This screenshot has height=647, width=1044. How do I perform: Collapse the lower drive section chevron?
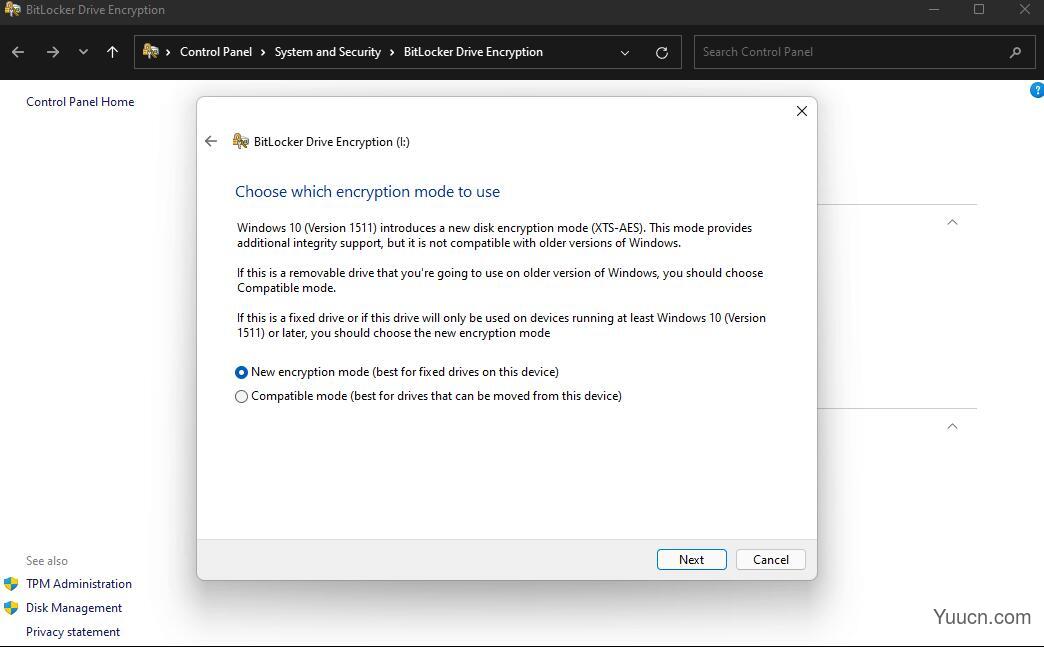tap(952, 426)
